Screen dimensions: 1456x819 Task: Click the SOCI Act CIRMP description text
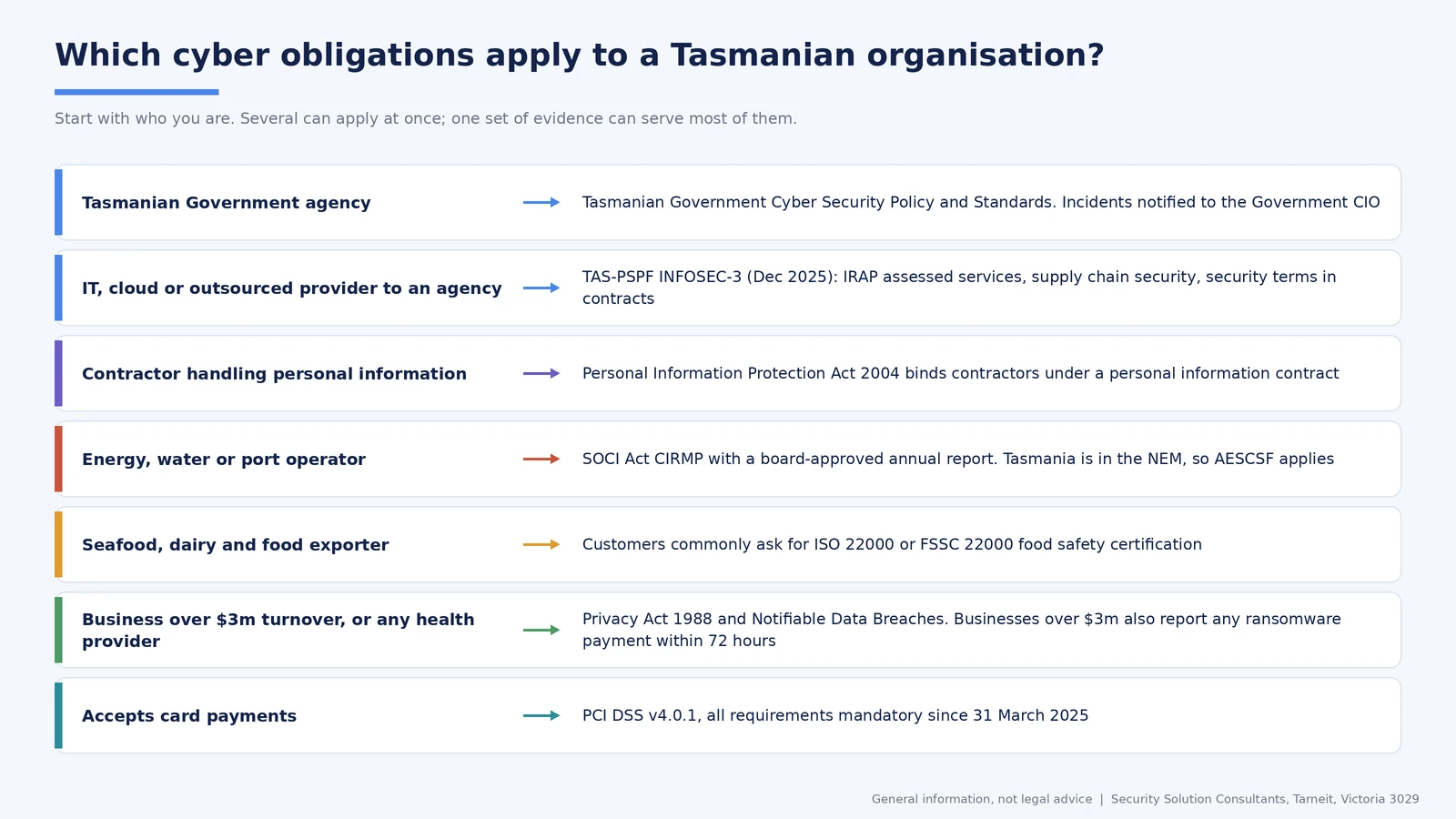pyautogui.click(x=958, y=459)
